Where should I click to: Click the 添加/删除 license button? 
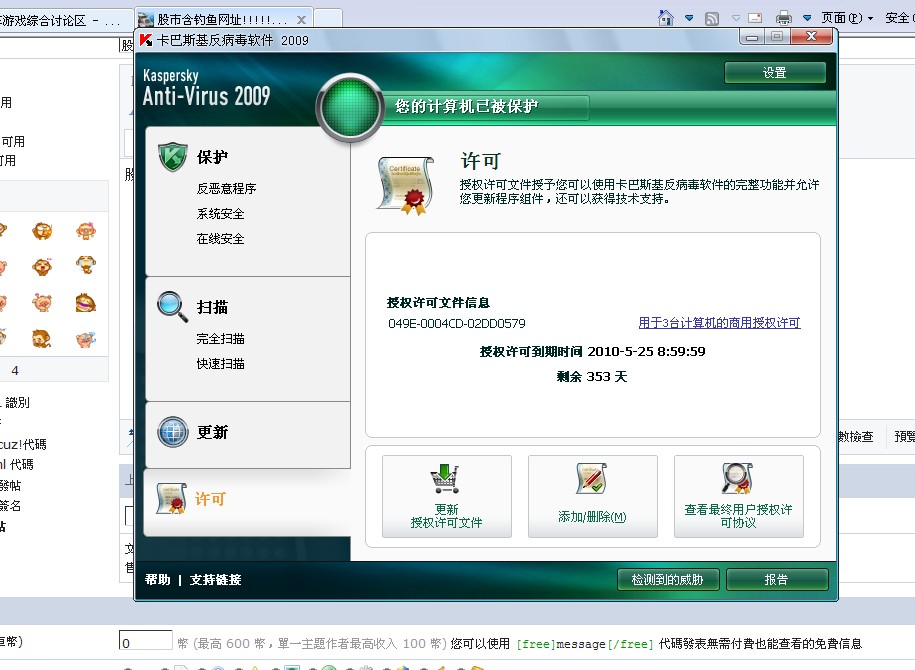tap(592, 497)
